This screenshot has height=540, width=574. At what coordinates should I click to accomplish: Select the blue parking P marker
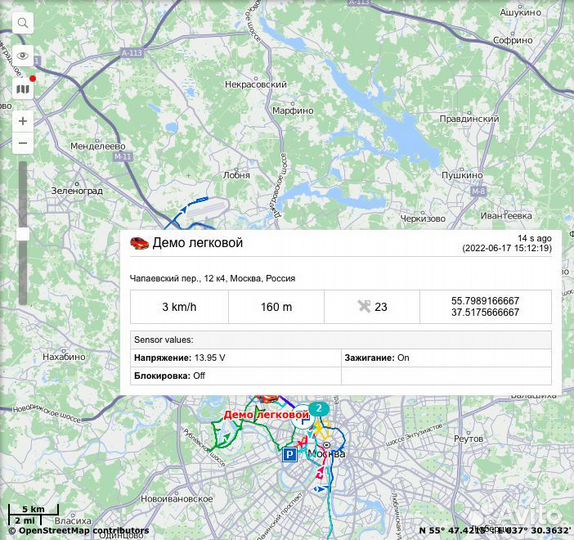click(290, 455)
